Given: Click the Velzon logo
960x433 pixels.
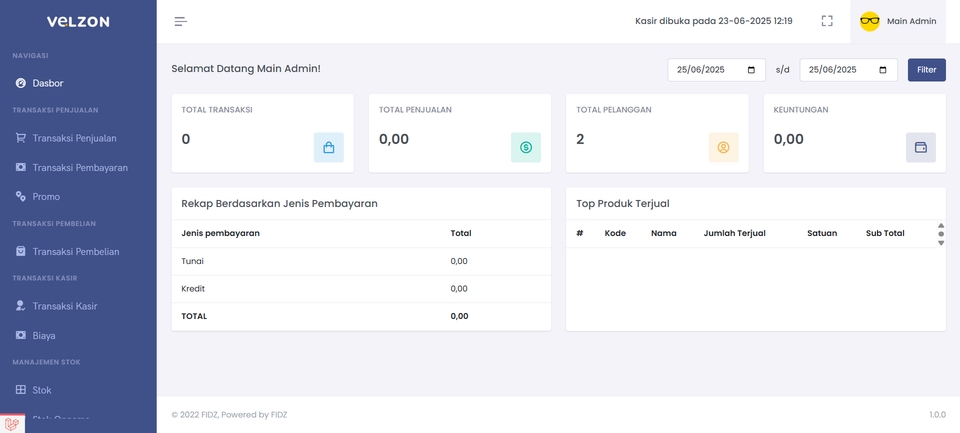Looking at the screenshot, I should coord(78,21).
